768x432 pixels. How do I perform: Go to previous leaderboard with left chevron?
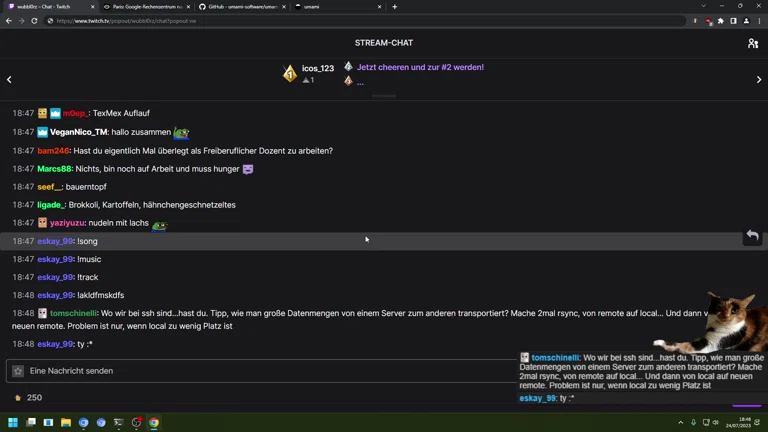click(9, 80)
